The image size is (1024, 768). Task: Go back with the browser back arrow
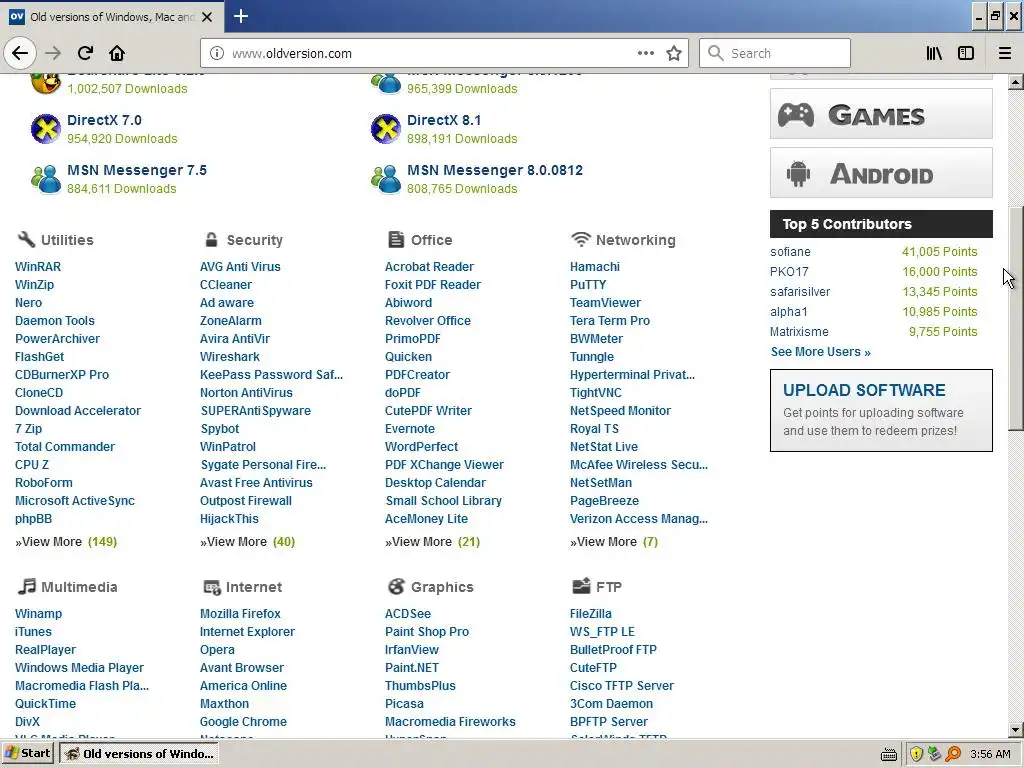(x=20, y=53)
